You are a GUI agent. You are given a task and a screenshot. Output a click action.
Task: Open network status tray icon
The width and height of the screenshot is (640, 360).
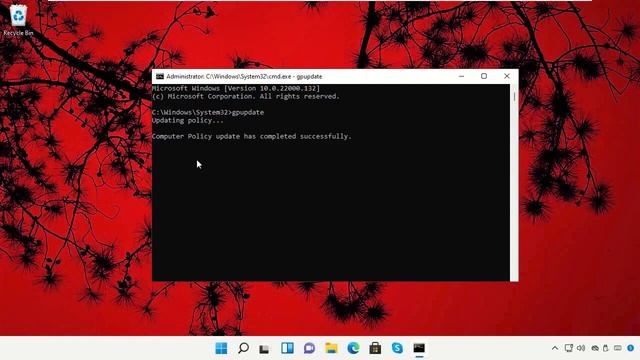[x=569, y=348]
